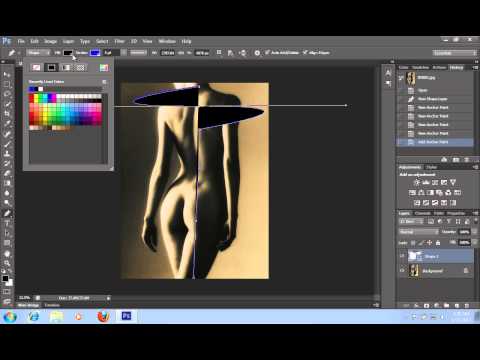Image resolution: width=480 pixels, height=360 pixels.
Task: Switch to the Channels tab
Action: click(x=422, y=213)
